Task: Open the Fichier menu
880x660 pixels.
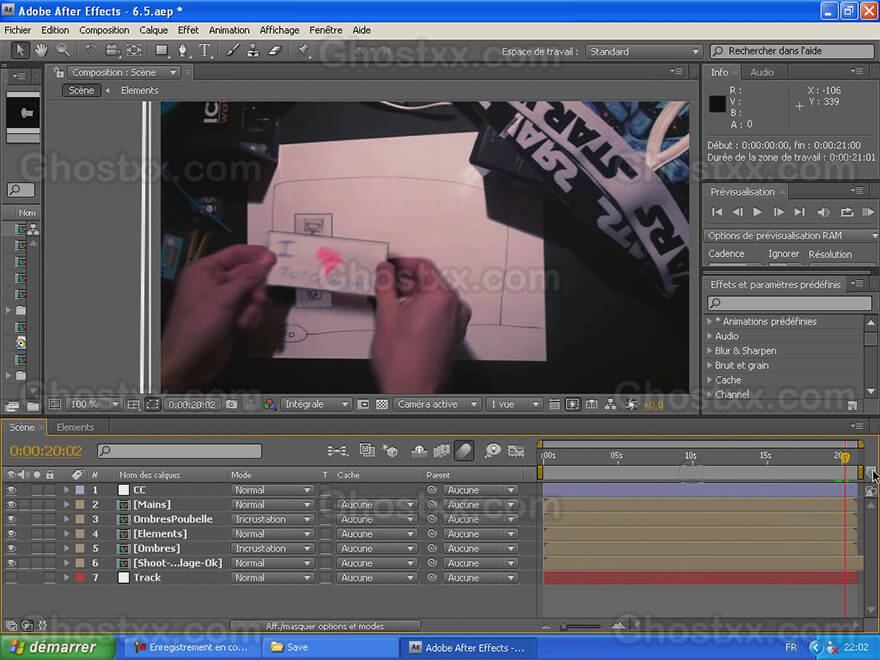Action: click(17, 30)
